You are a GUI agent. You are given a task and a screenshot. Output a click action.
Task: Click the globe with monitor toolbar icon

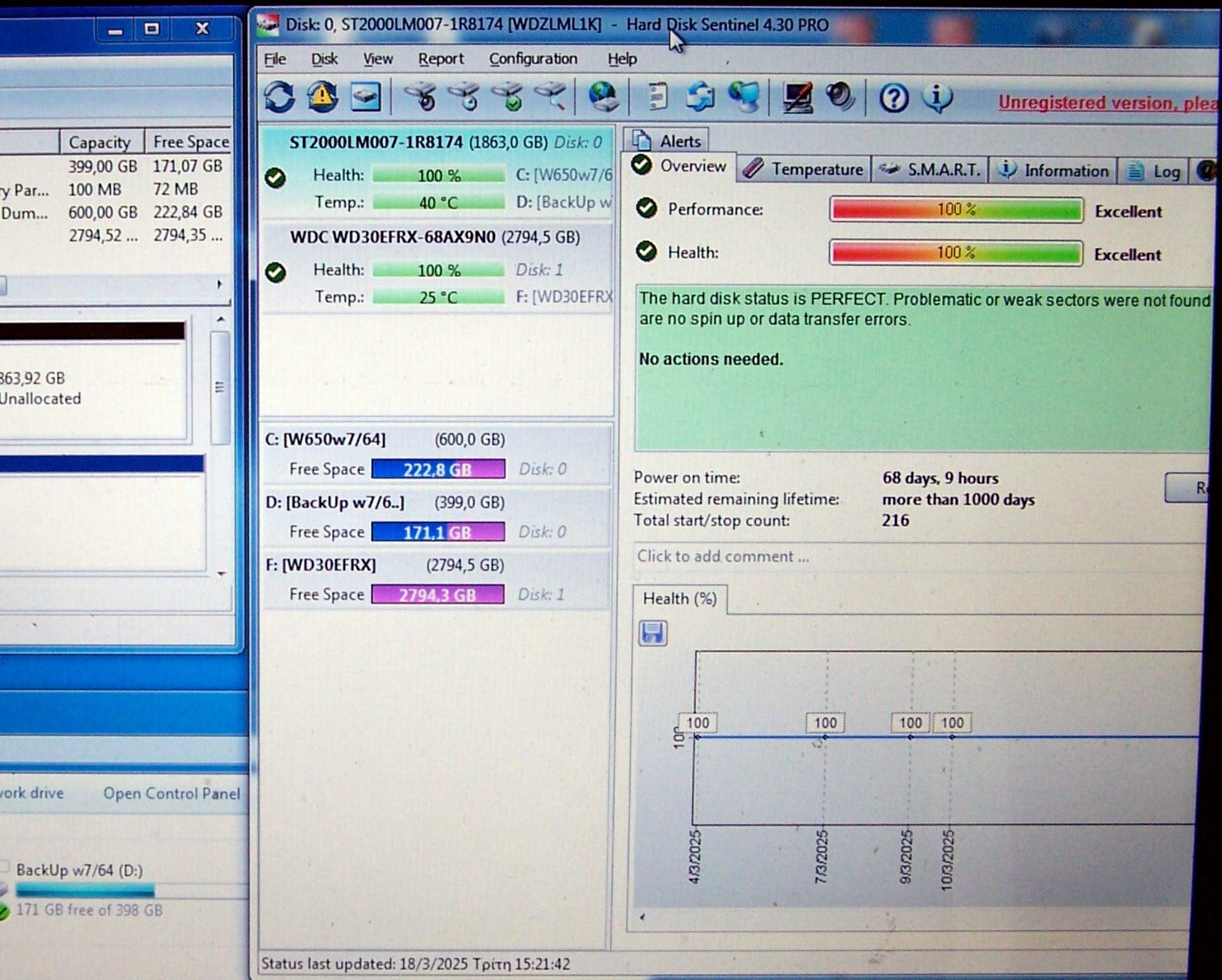(744, 96)
